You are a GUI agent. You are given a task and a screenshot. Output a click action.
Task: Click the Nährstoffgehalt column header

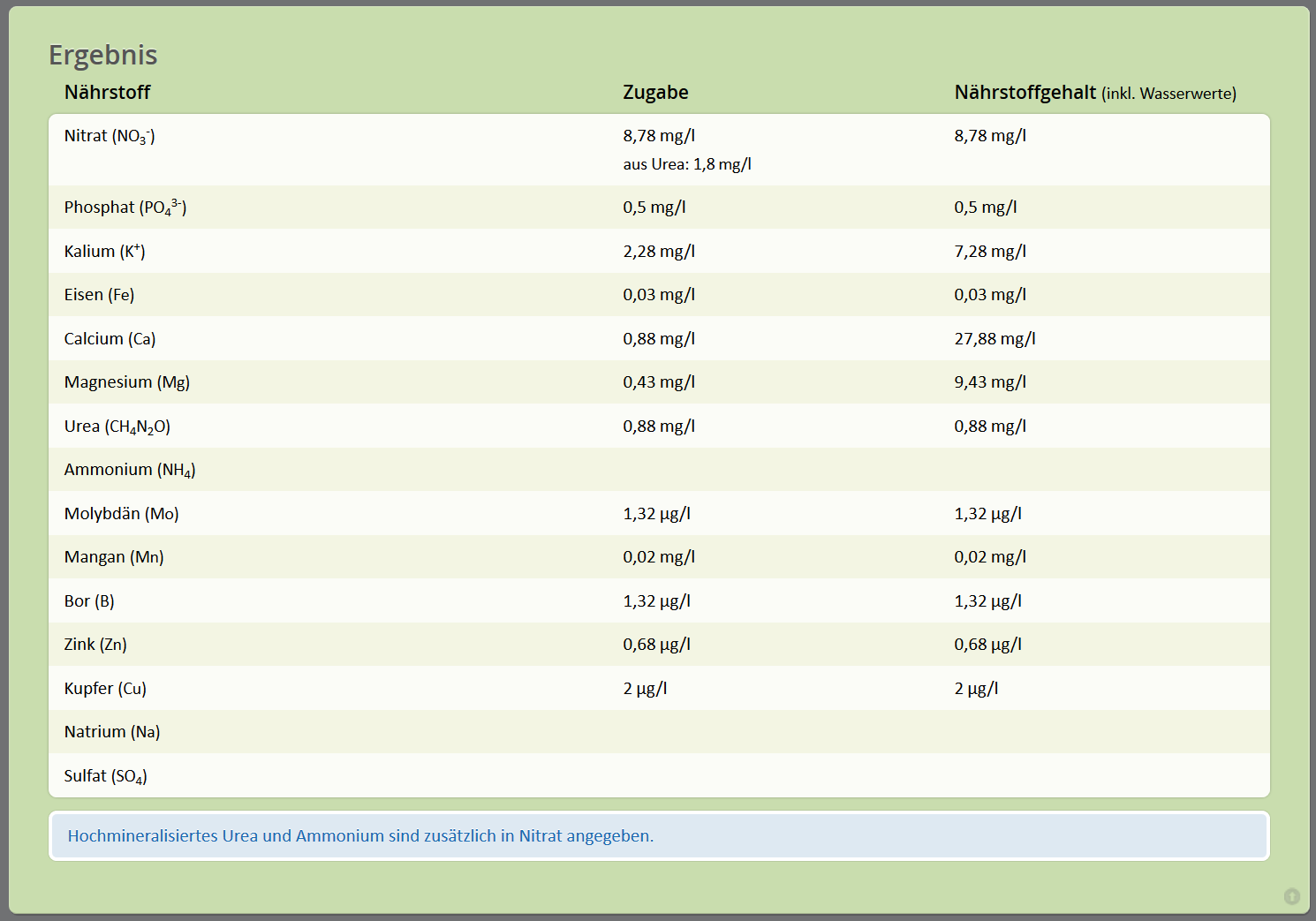1095,93
